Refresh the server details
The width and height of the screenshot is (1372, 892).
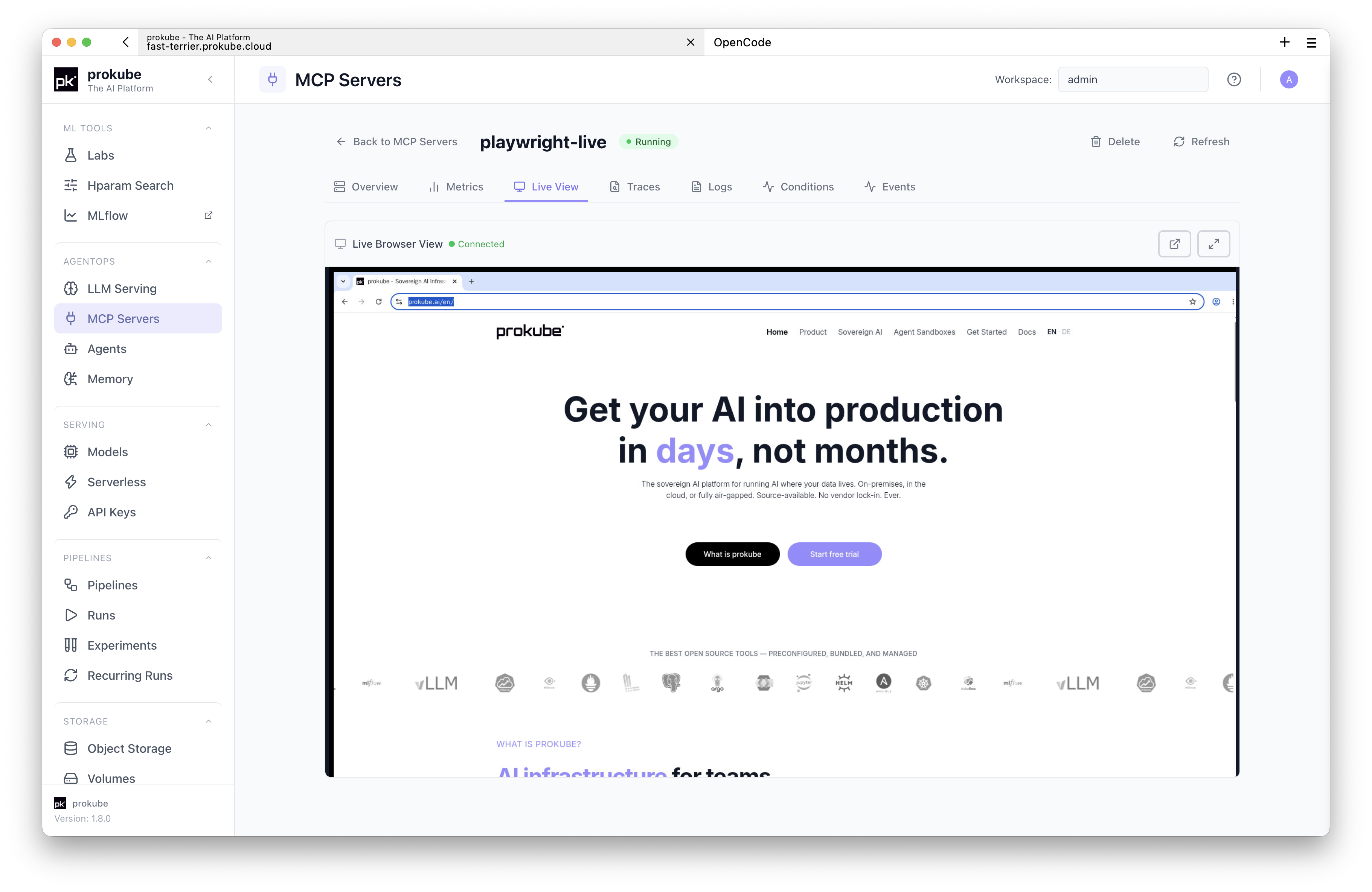(x=1201, y=142)
